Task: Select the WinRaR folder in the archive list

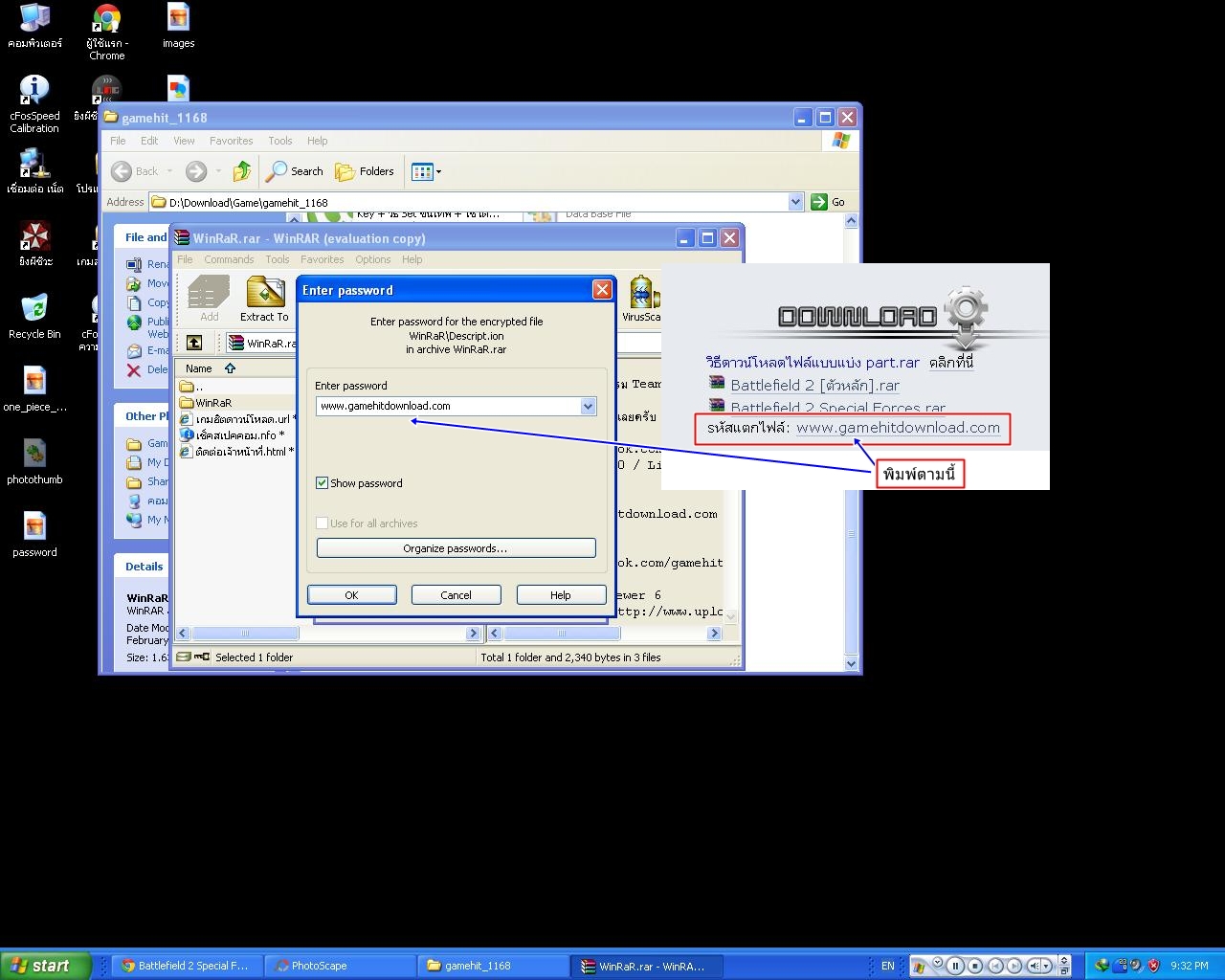Action: [x=213, y=403]
